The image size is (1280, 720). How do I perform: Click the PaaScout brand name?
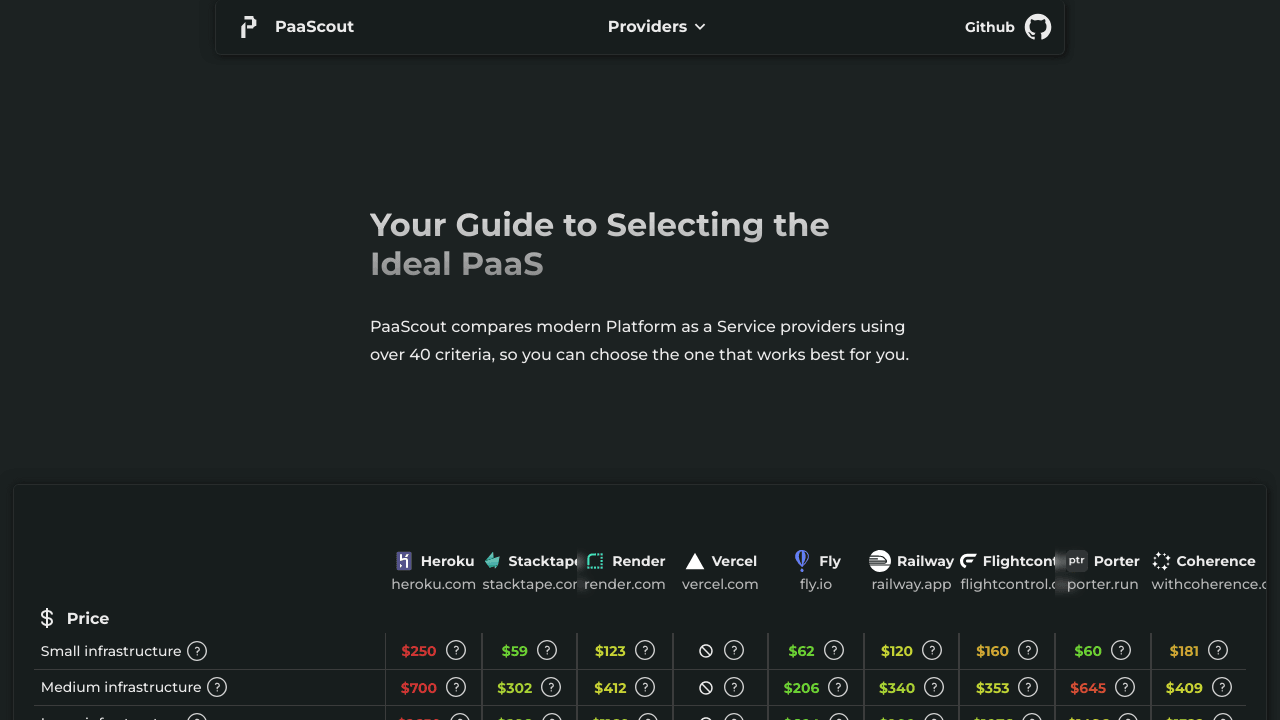click(x=314, y=27)
